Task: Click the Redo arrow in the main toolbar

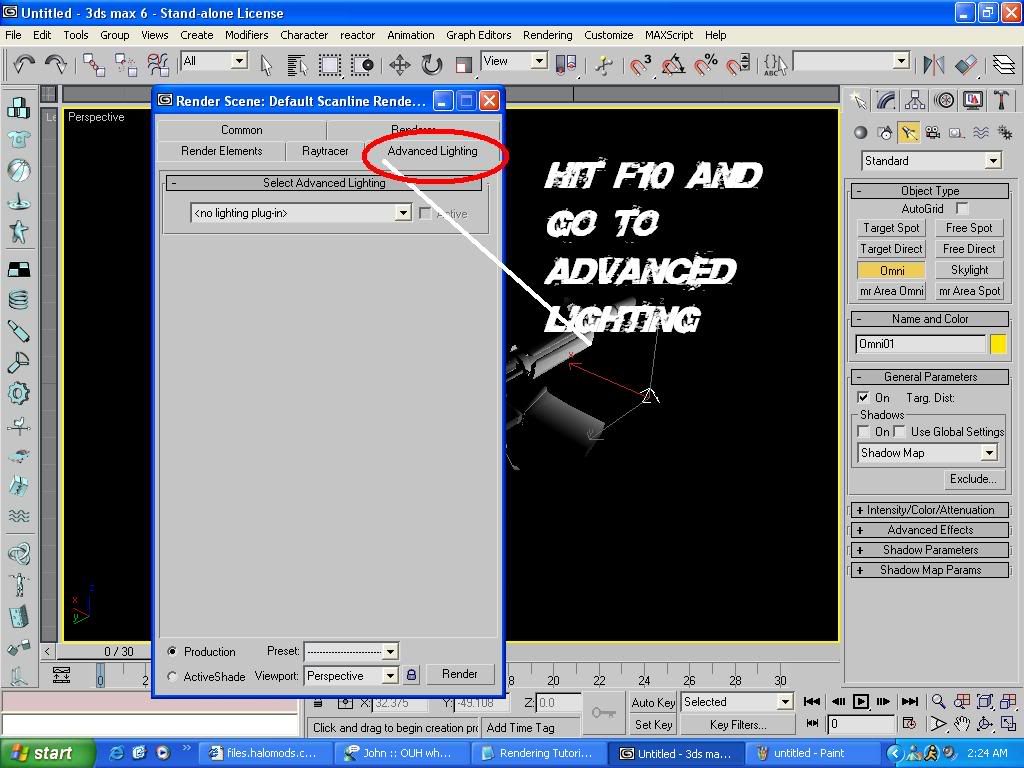Action: click(x=56, y=64)
